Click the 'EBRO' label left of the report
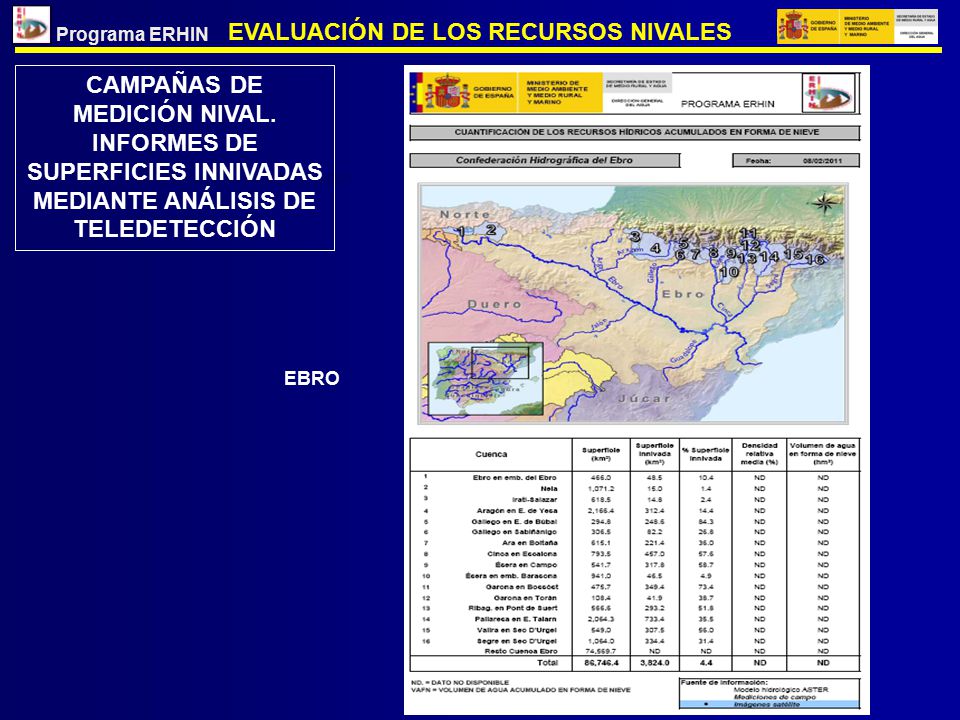Screen dimensions: 960x720 pyautogui.click(x=312, y=378)
